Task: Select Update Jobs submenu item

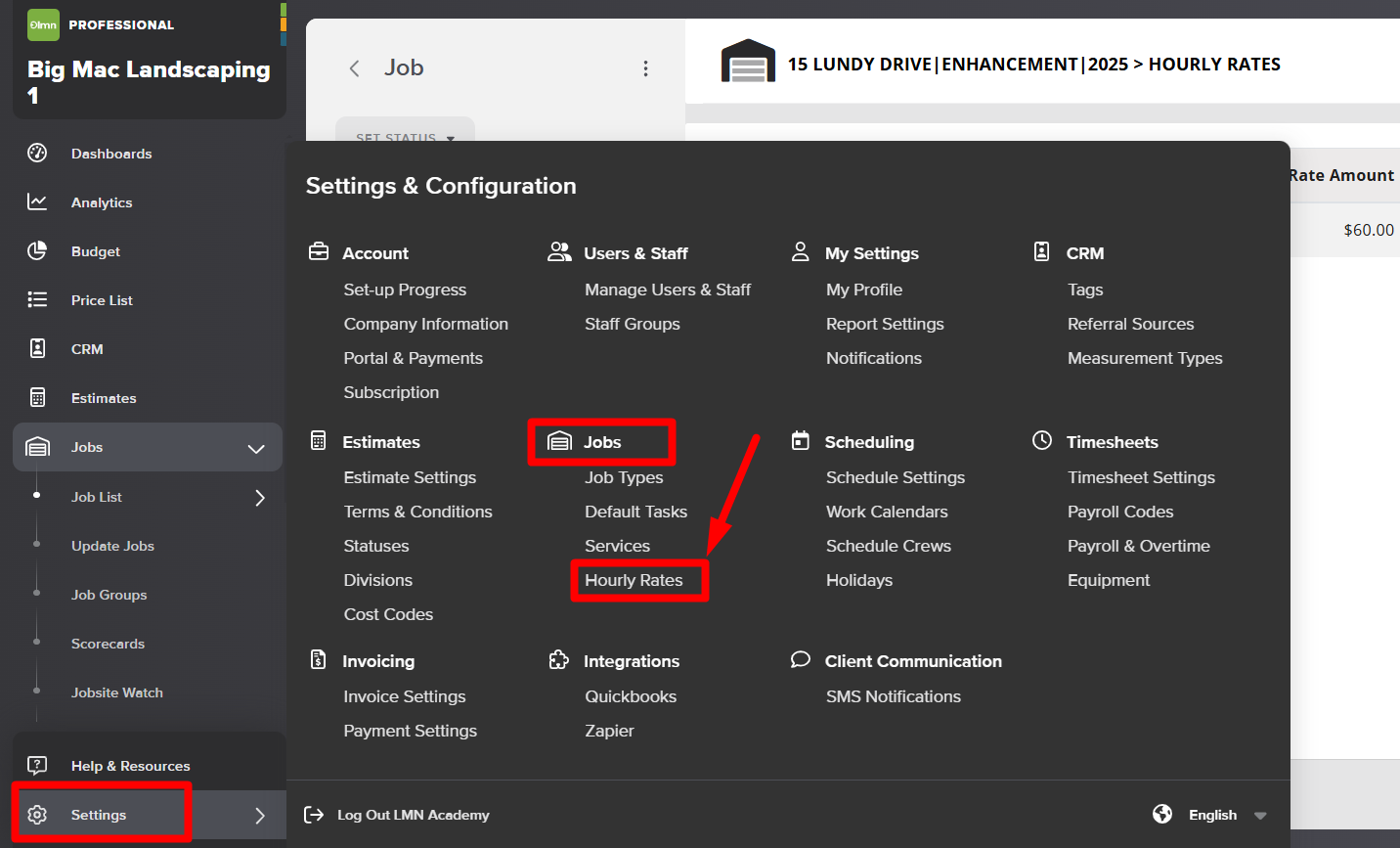Action: (x=112, y=546)
